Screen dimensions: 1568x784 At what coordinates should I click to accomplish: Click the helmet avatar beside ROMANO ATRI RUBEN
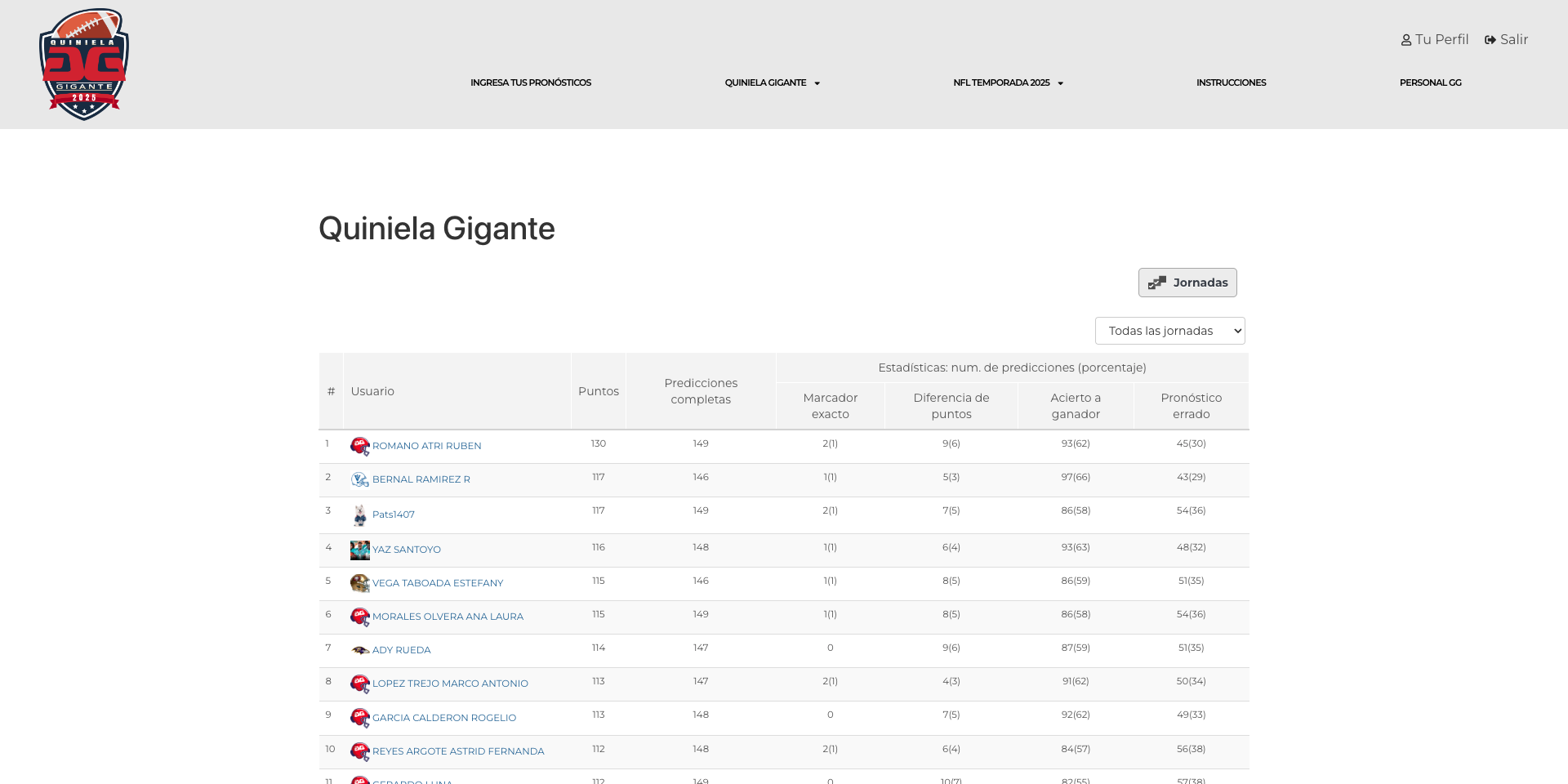tap(359, 446)
